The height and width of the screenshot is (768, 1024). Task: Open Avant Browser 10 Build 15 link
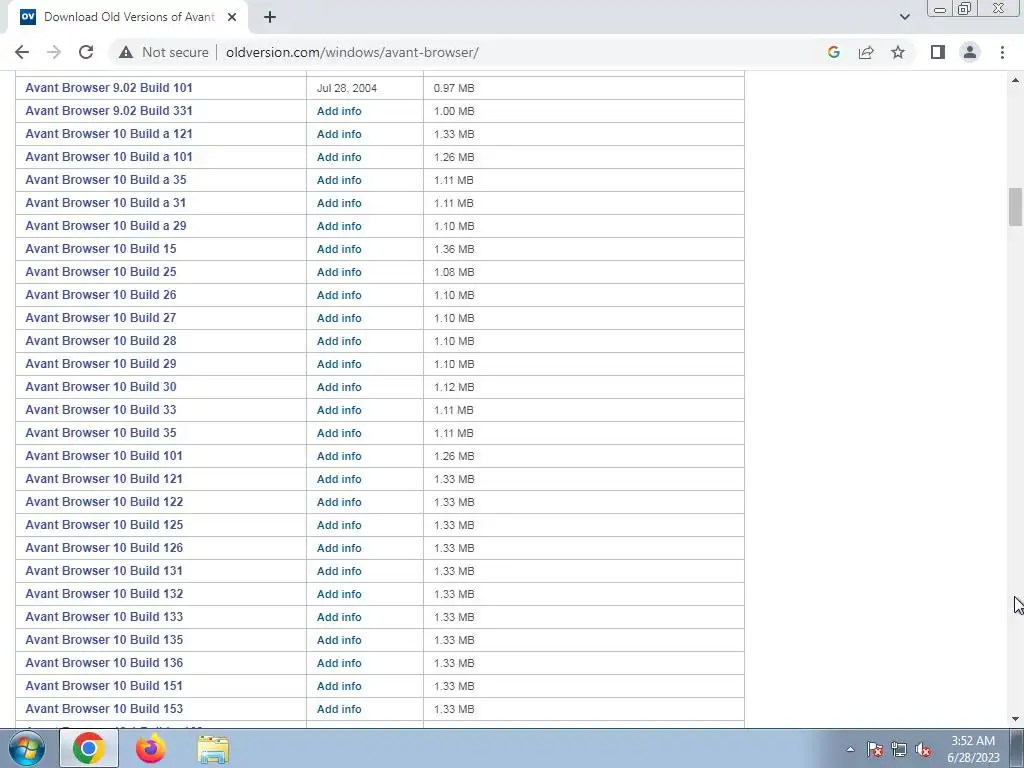click(x=101, y=248)
